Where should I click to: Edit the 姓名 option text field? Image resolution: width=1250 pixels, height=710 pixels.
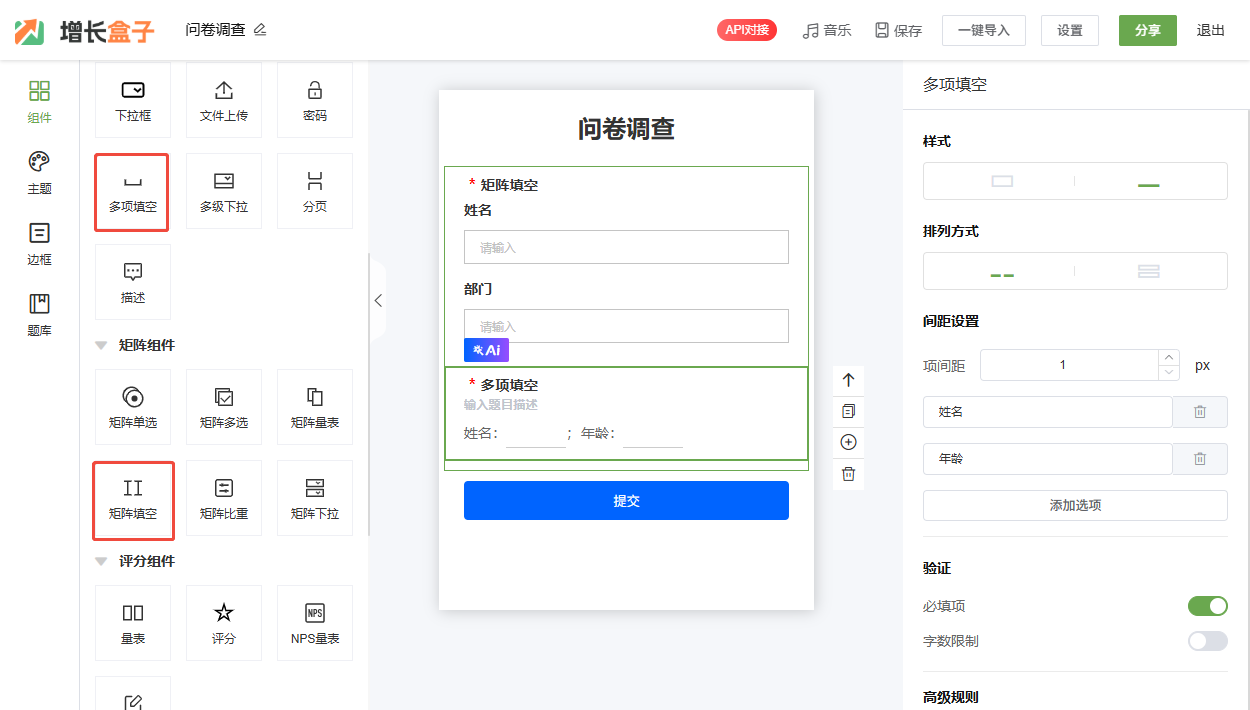[1047, 412]
